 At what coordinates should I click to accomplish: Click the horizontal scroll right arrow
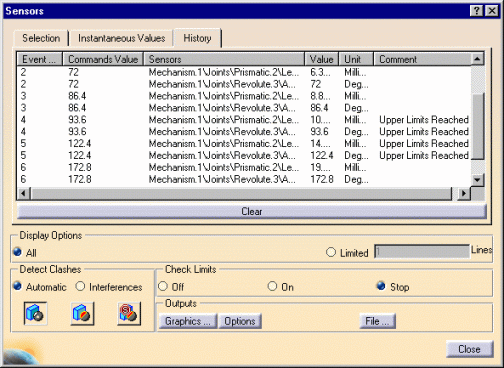[x=464, y=193]
